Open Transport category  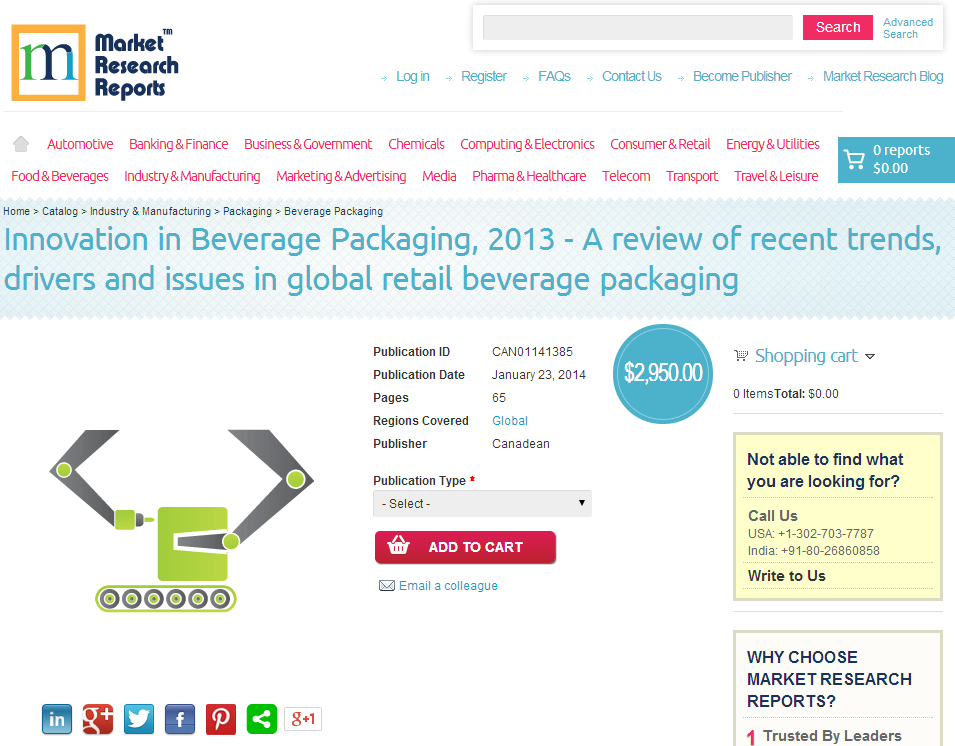692,177
